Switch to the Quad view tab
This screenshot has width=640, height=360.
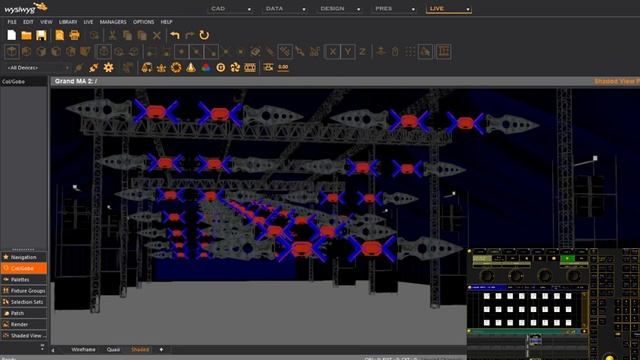tap(113, 349)
